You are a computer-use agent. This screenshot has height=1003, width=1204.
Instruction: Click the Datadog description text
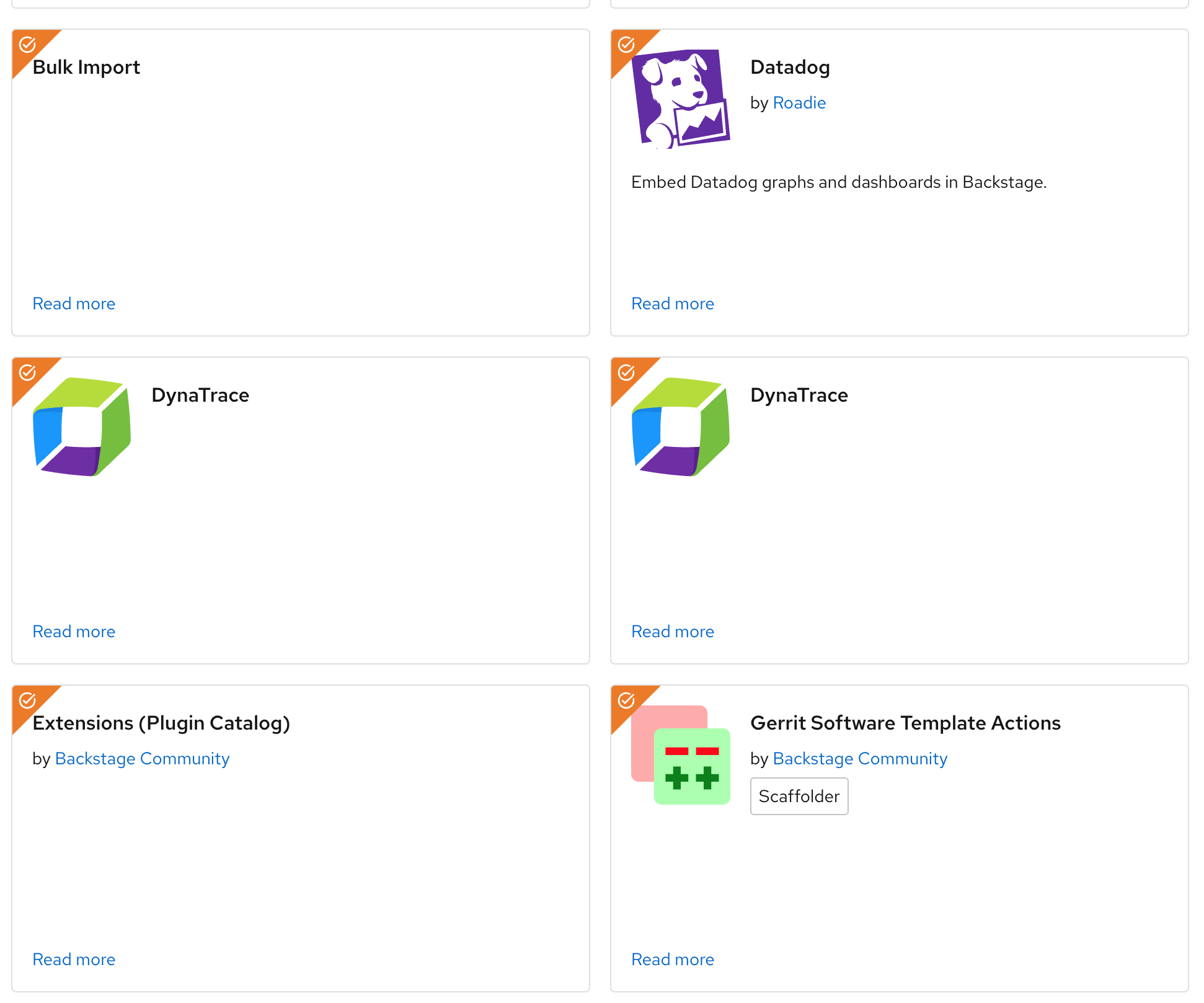[x=839, y=182]
